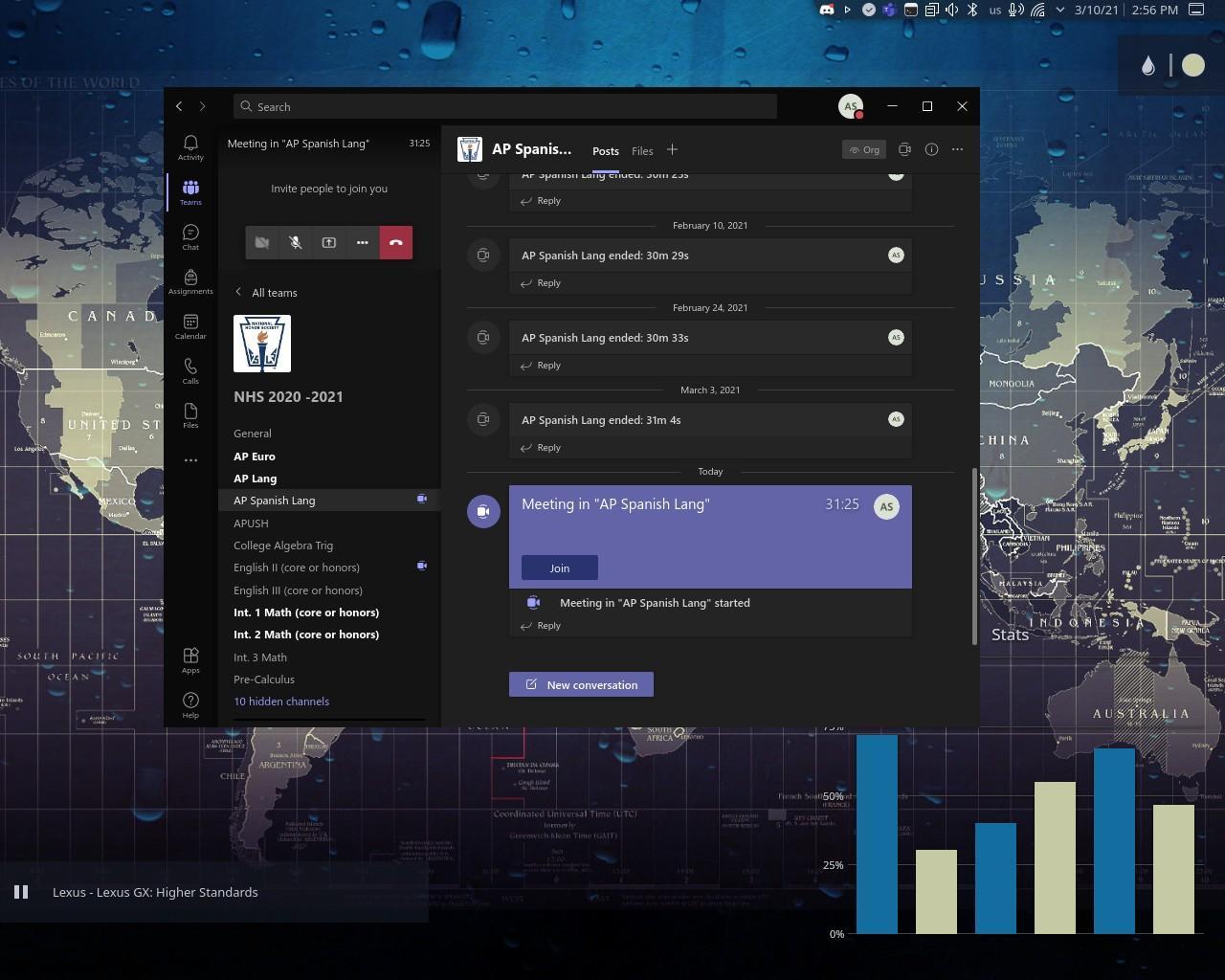Show more apps ellipsis in sidebar

coord(190,460)
